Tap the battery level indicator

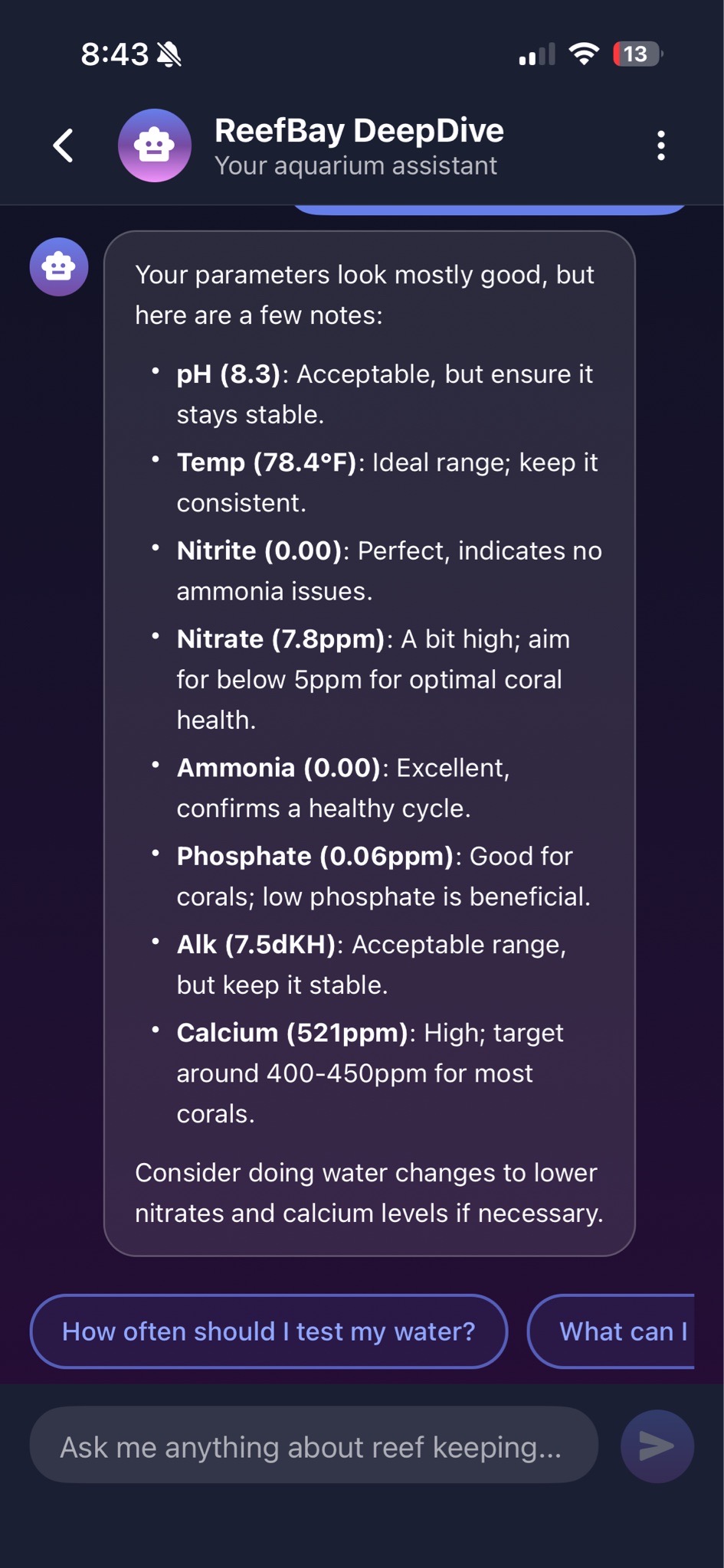tap(637, 54)
